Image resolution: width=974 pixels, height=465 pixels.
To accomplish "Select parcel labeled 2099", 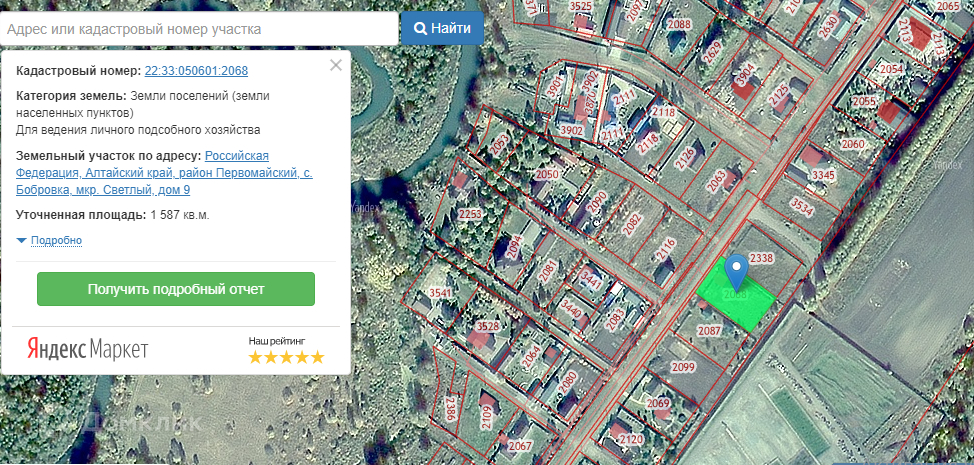I will (x=683, y=367).
